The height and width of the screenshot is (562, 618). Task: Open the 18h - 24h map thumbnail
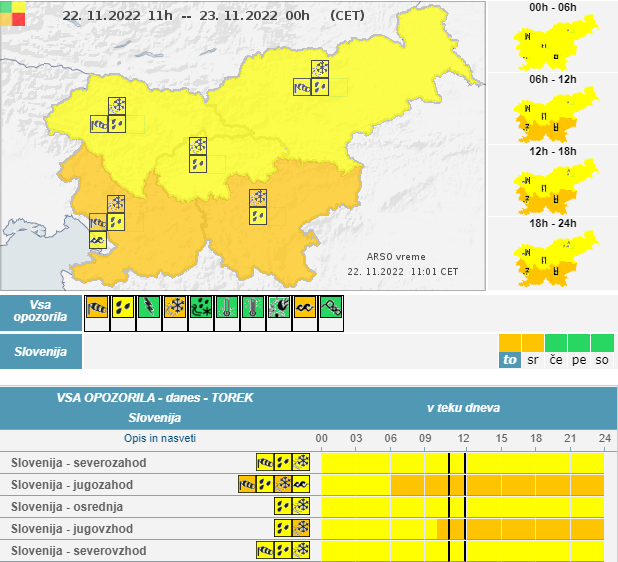coord(555,259)
